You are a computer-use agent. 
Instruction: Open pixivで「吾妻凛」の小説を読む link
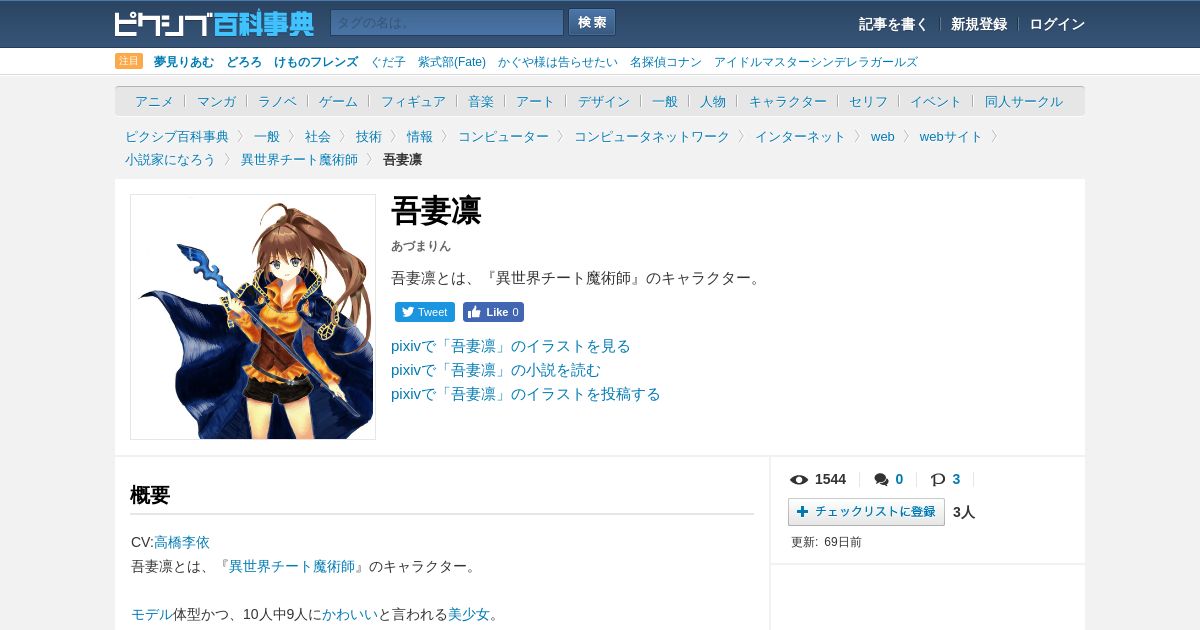(x=496, y=370)
